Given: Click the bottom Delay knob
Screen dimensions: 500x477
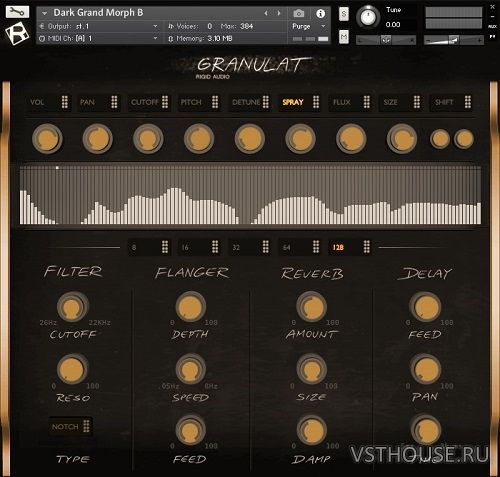Looking at the screenshot, I should click(426, 430).
